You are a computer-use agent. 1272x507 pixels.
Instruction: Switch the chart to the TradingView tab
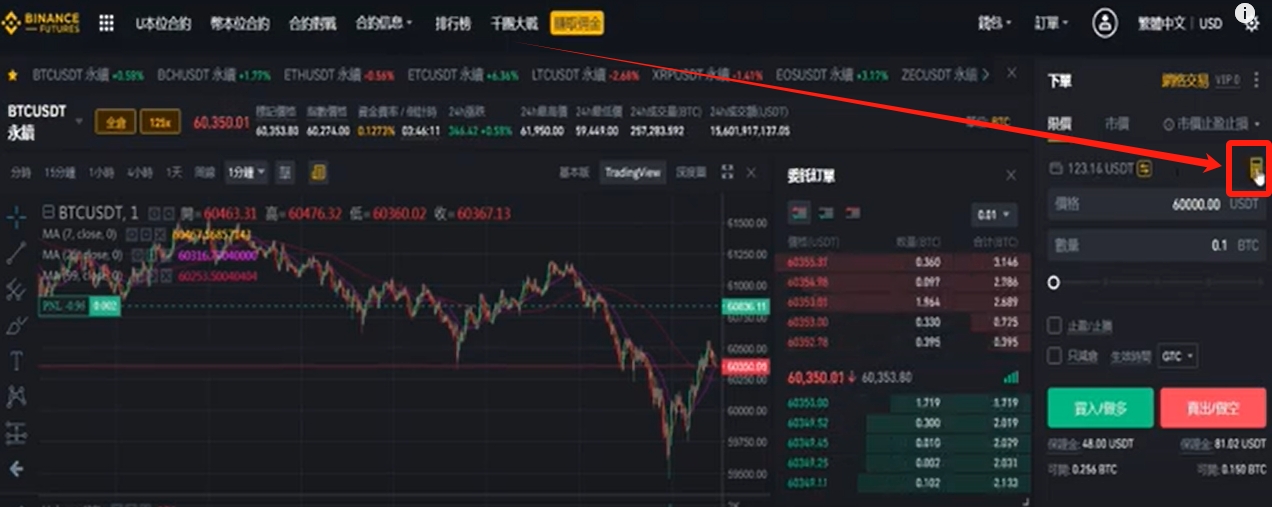pyautogui.click(x=633, y=172)
